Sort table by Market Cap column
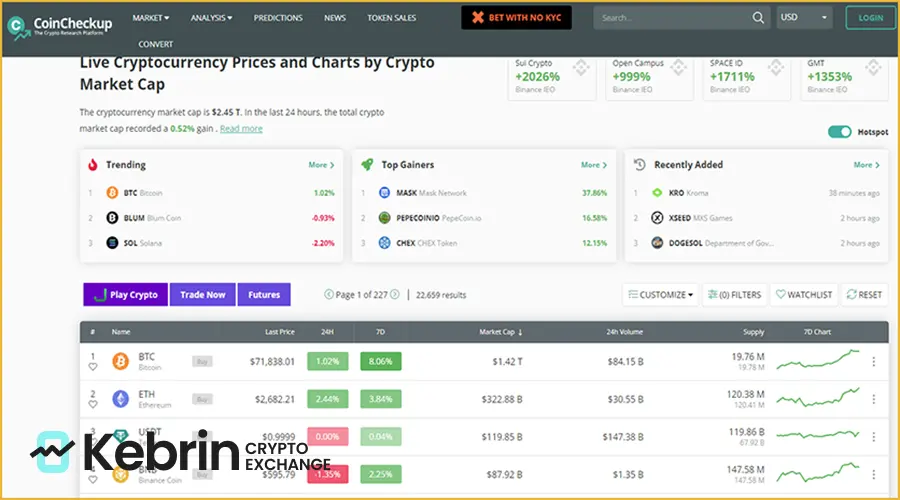The image size is (900, 500). tap(501, 332)
